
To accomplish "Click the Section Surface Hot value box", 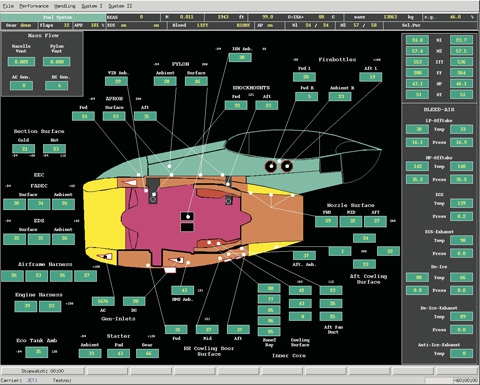I will click(54, 149).
